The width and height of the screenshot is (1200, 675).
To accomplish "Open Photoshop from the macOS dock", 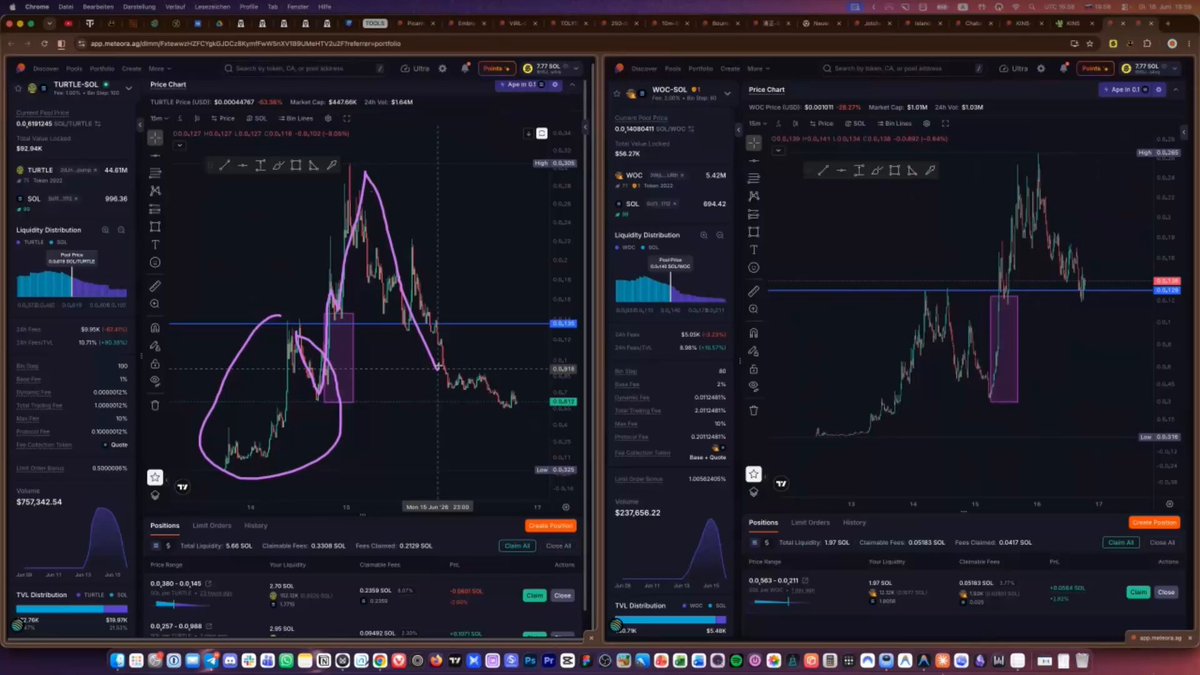I will tap(531, 661).
